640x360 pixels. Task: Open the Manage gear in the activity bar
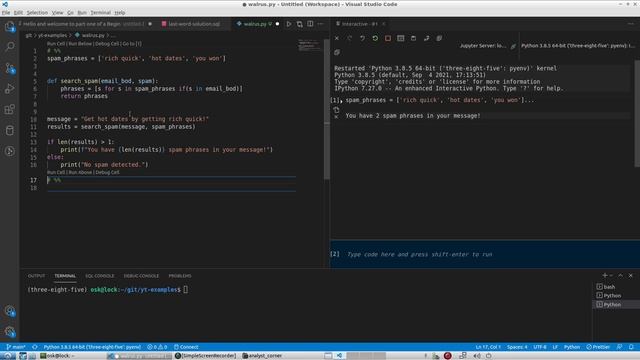click(x=9, y=332)
